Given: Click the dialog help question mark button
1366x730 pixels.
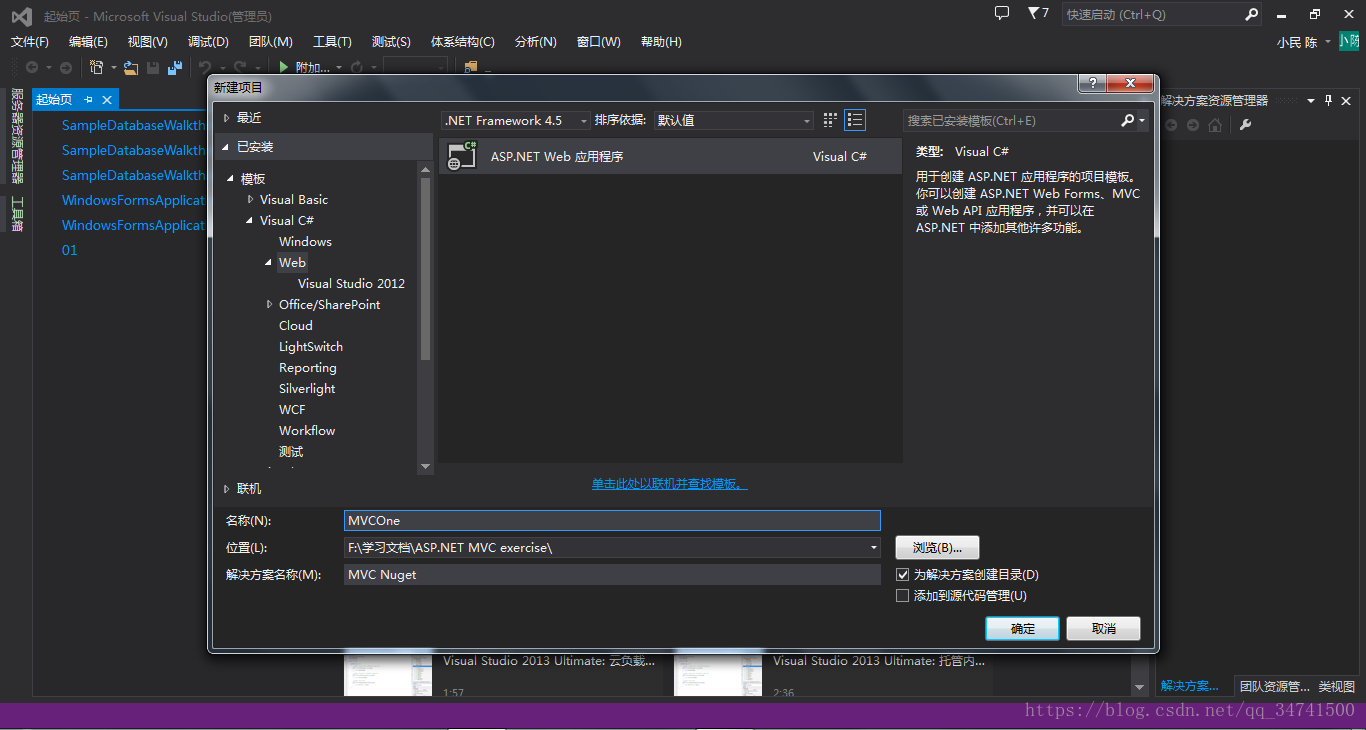Looking at the screenshot, I should (x=1091, y=84).
